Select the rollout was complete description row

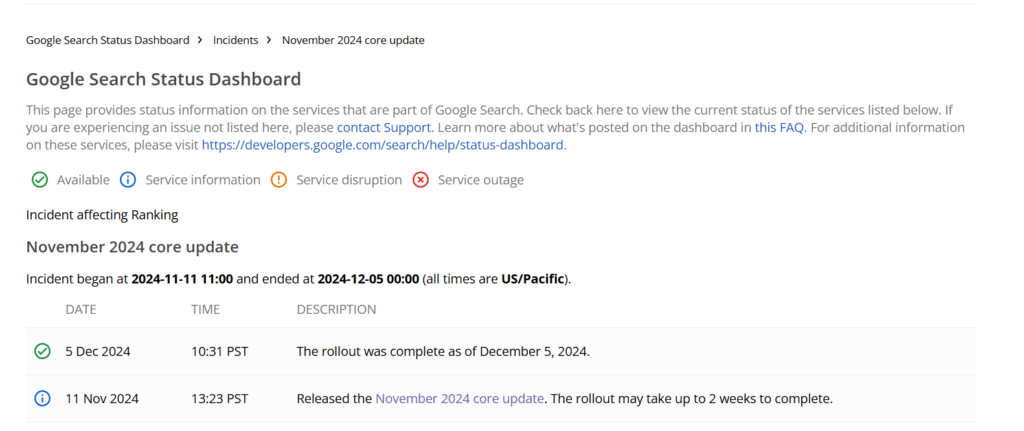[x=501, y=351]
